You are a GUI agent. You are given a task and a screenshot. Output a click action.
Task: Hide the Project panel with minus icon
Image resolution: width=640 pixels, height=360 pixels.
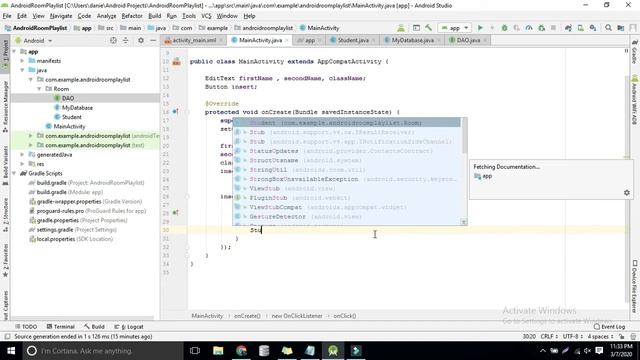(153, 40)
